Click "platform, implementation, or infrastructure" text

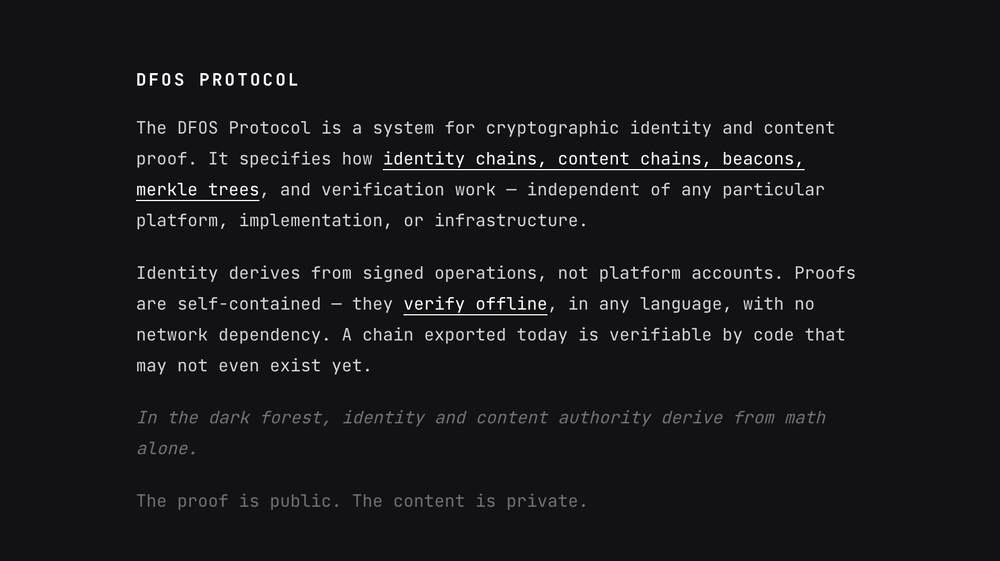click(361, 221)
